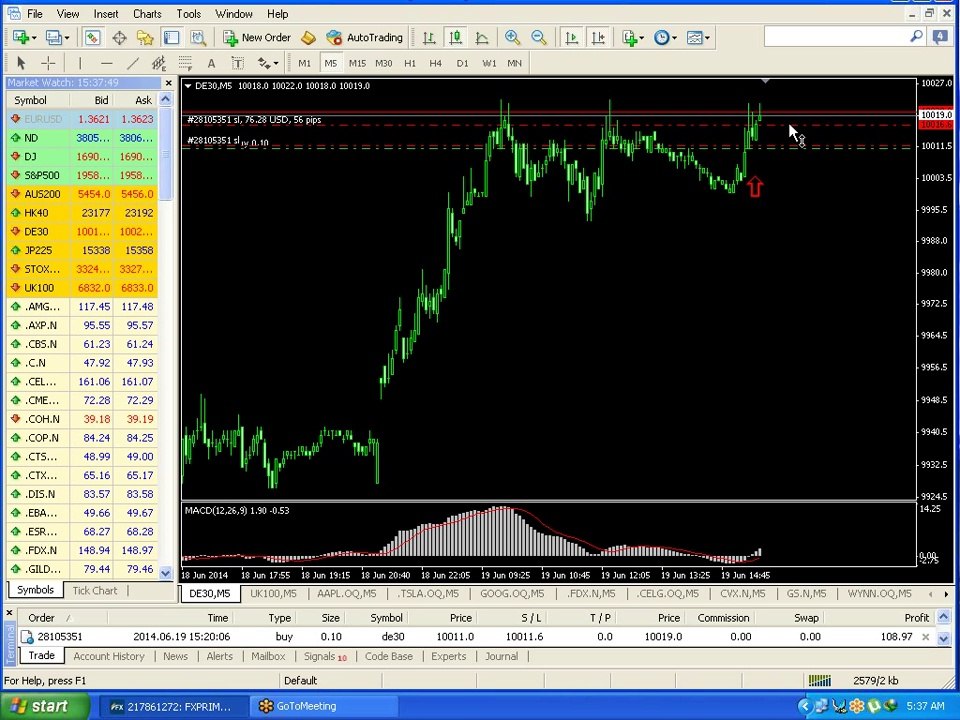Screen dimensions: 960x720
Task: Sort trades by Profit column header
Action: pyautogui.click(x=917, y=618)
